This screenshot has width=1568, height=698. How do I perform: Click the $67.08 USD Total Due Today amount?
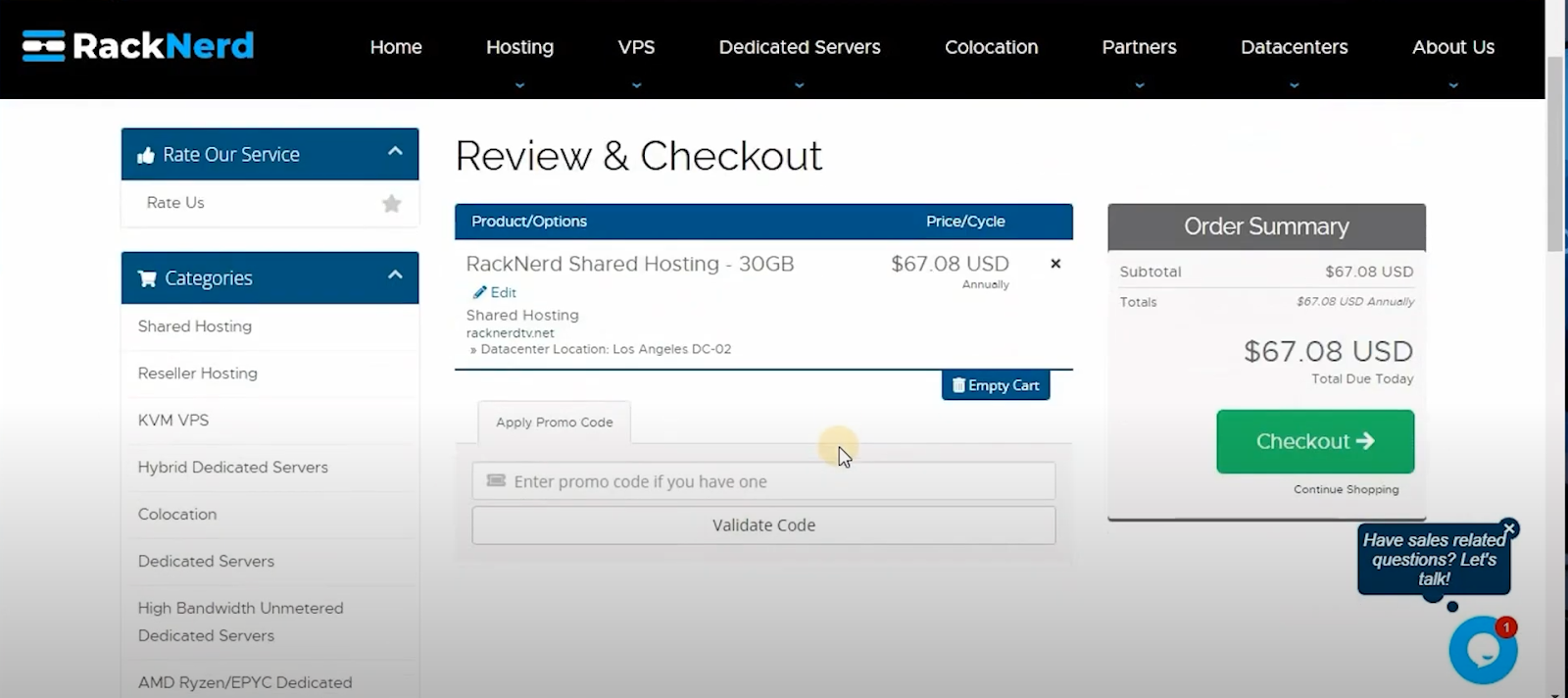coord(1328,351)
